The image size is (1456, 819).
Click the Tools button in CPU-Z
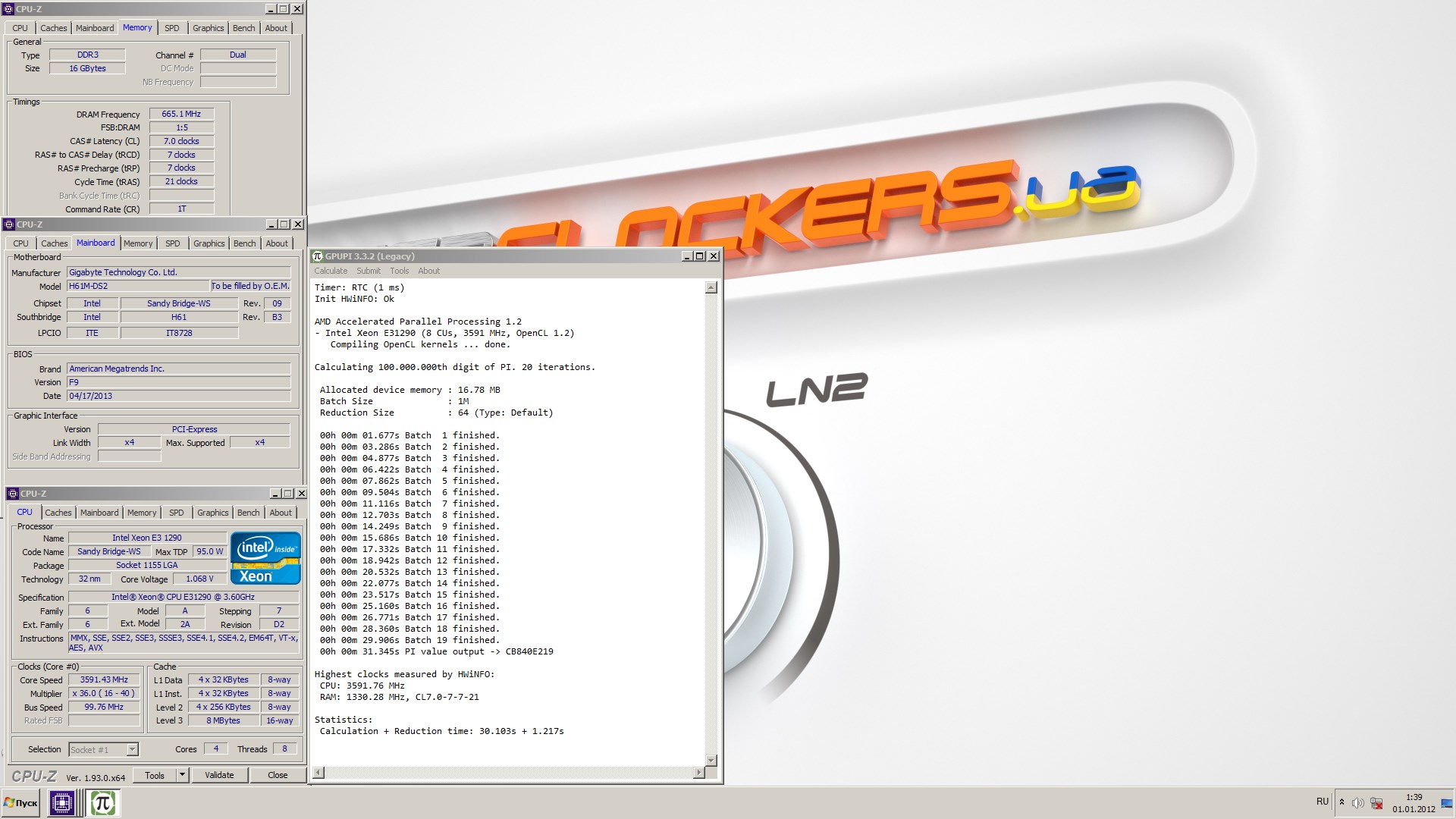tap(155, 775)
